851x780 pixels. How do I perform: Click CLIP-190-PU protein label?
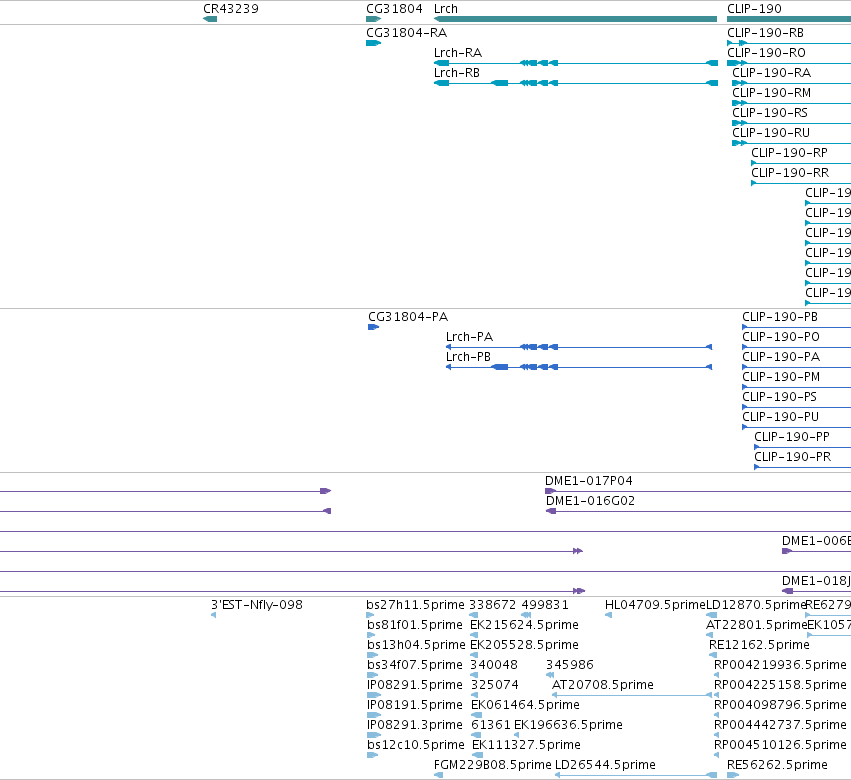(x=780, y=417)
